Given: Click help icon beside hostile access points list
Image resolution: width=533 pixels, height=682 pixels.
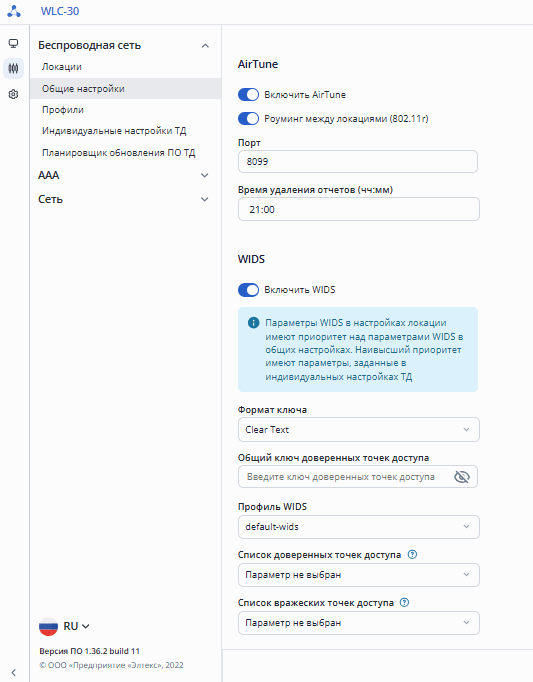Looking at the screenshot, I should (404, 602).
